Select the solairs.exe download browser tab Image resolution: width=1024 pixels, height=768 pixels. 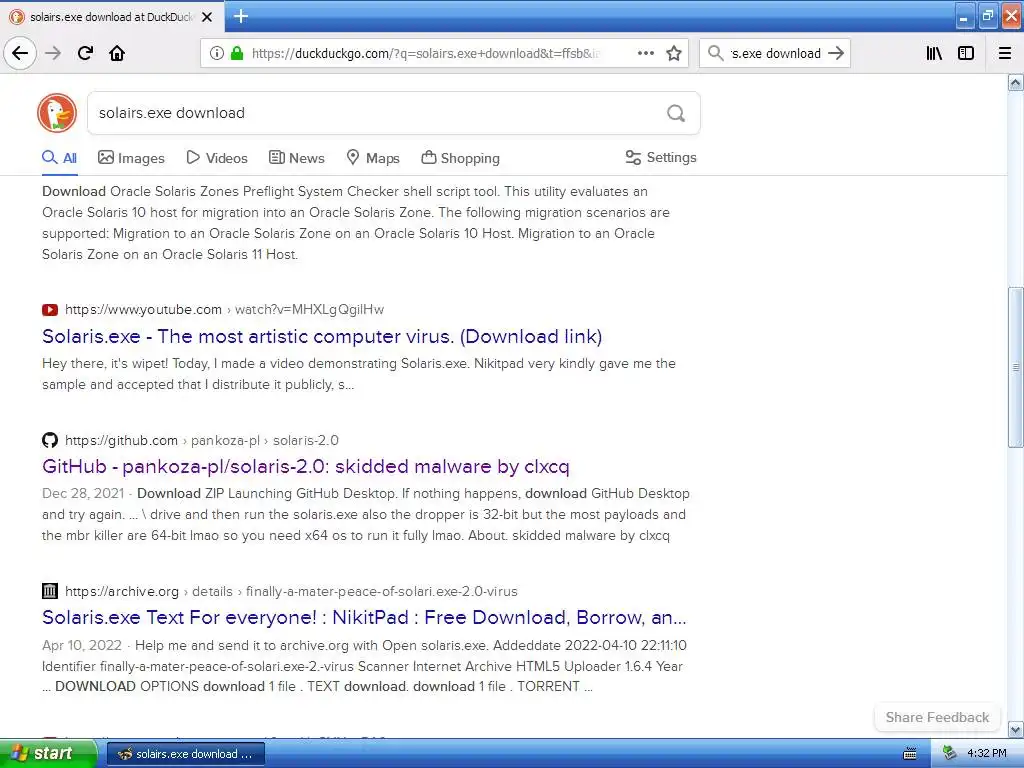tap(111, 17)
